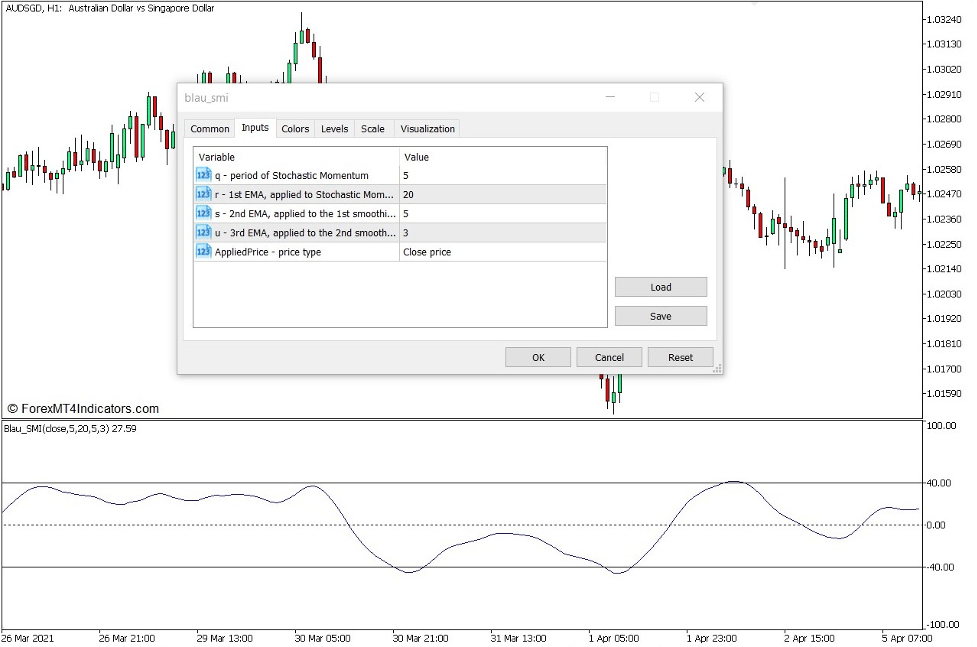Select the Inputs tab

click(254, 128)
